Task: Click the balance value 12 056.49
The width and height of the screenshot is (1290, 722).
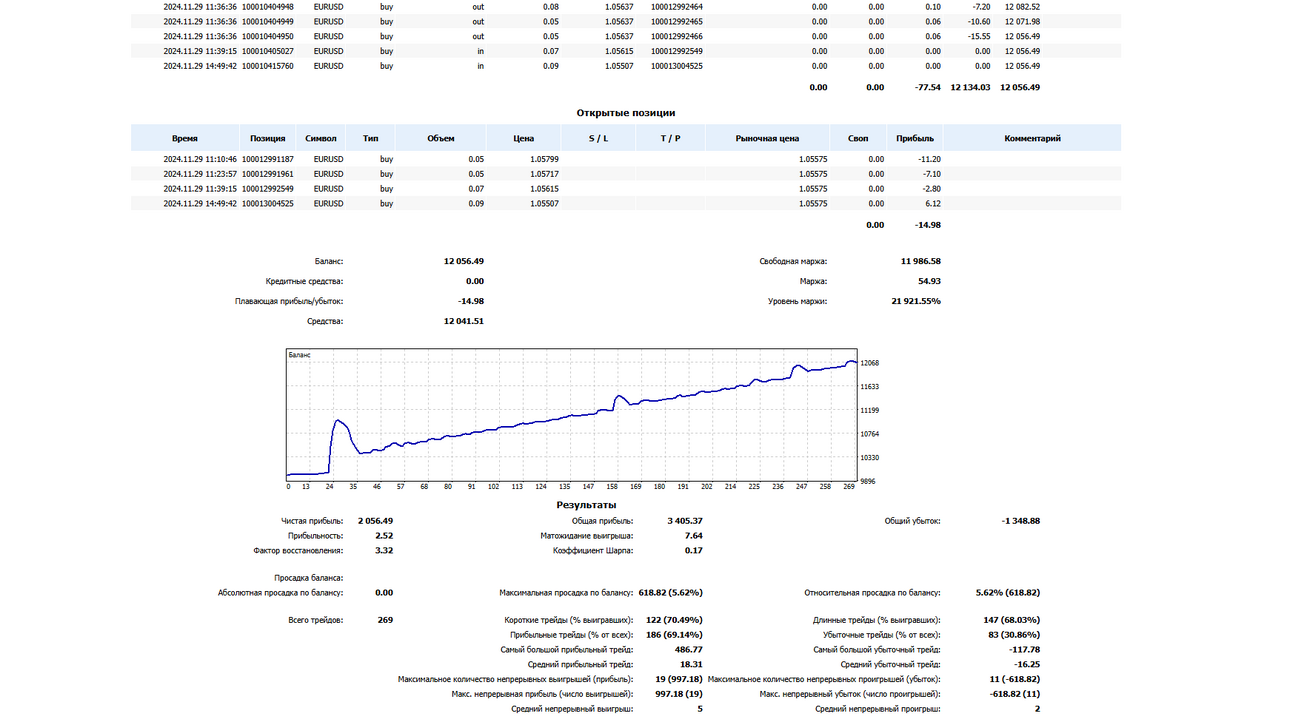Action: pos(464,261)
